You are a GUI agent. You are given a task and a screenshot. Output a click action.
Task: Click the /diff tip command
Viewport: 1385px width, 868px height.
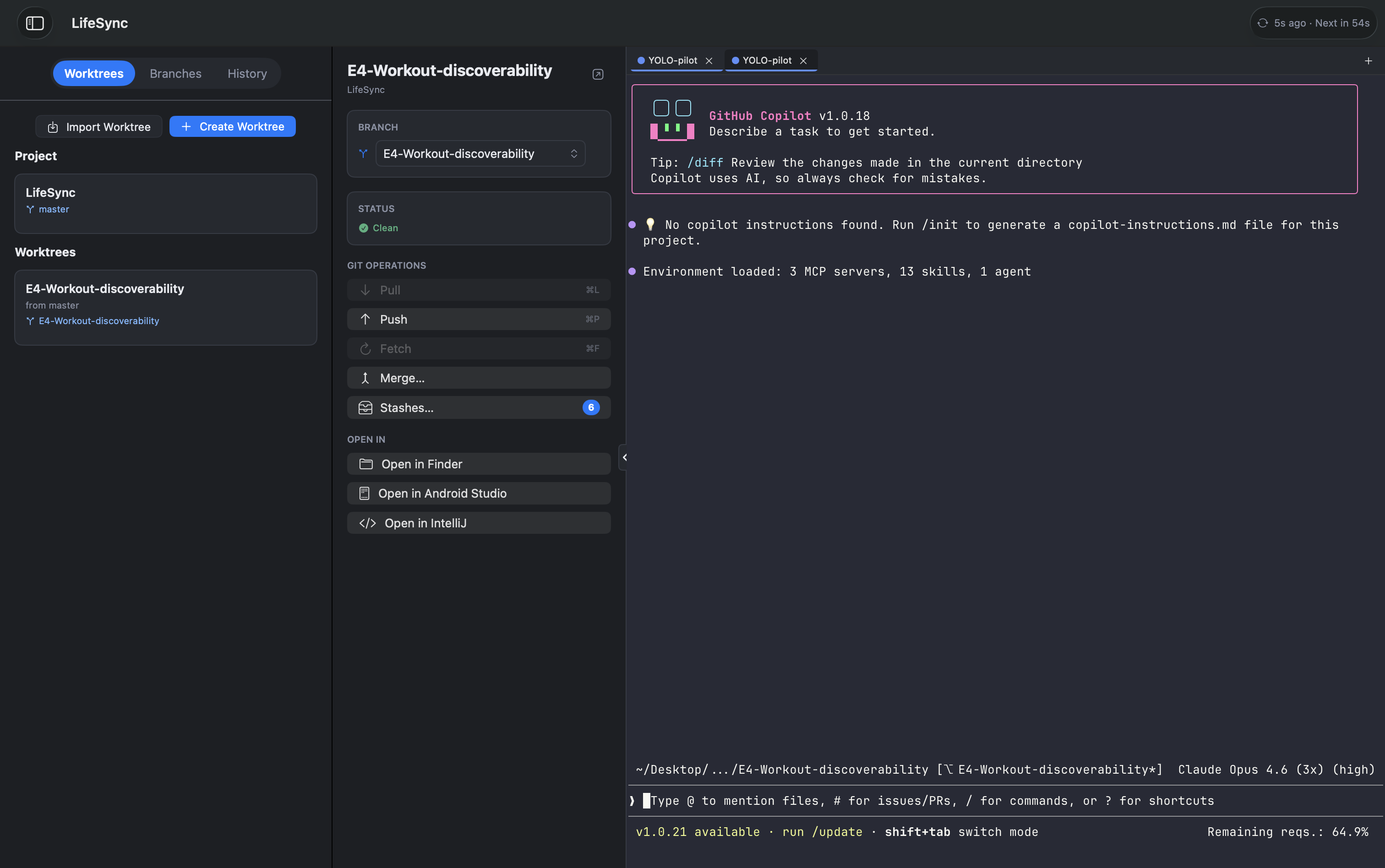(705, 163)
